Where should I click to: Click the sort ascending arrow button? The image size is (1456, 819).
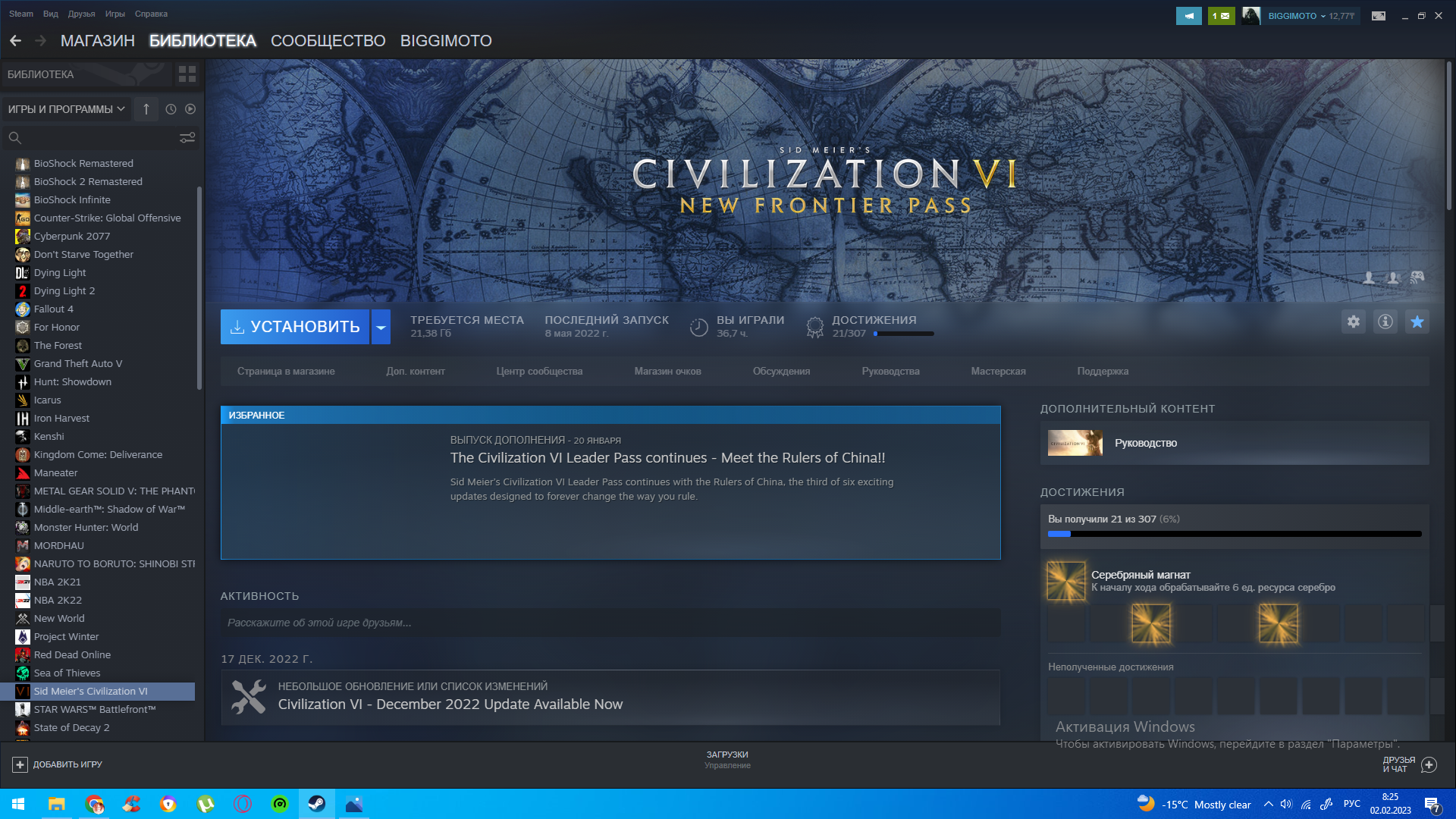pyautogui.click(x=146, y=109)
